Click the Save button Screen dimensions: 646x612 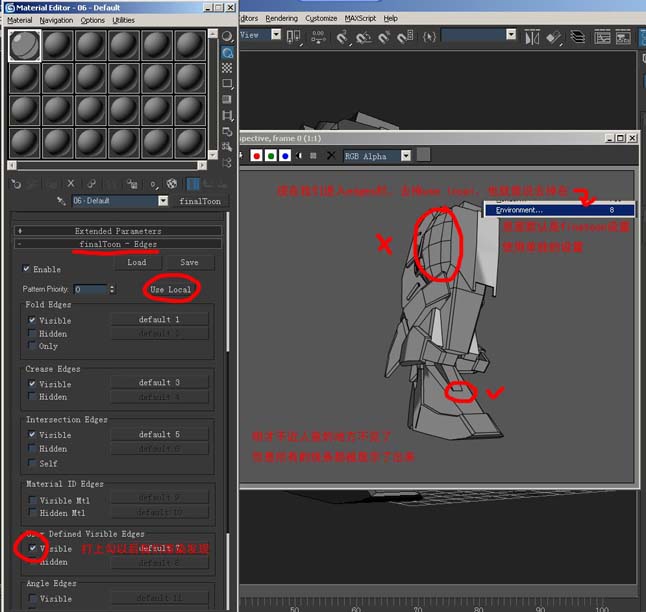pos(189,262)
